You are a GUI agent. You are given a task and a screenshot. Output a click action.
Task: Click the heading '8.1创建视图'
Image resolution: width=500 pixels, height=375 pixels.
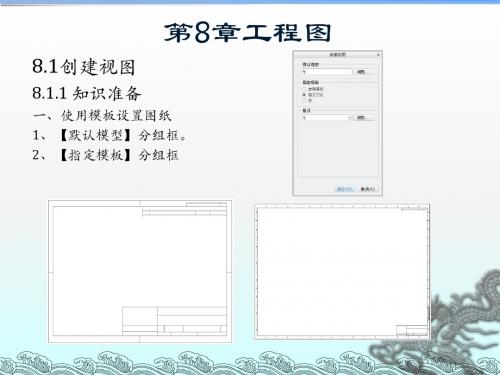click(x=84, y=67)
